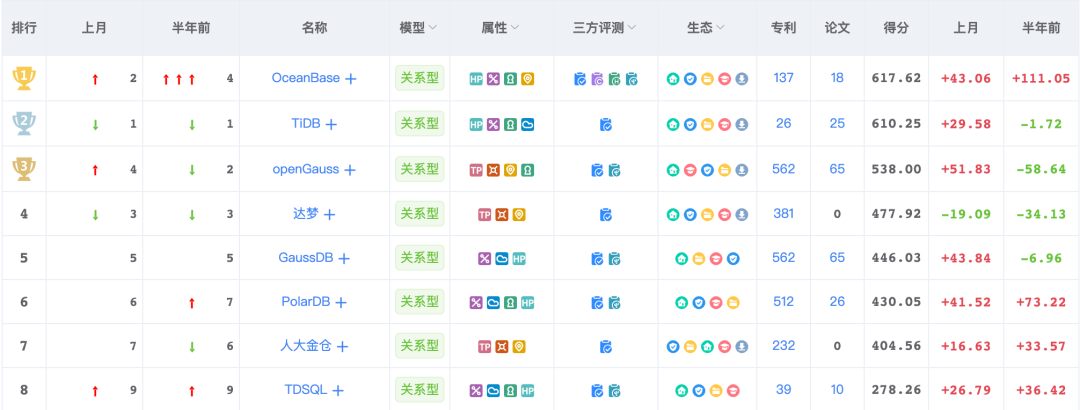The height and width of the screenshot is (410, 1080).
Task: Click the red TP attribute icon in openGauss row
Action: (476, 170)
